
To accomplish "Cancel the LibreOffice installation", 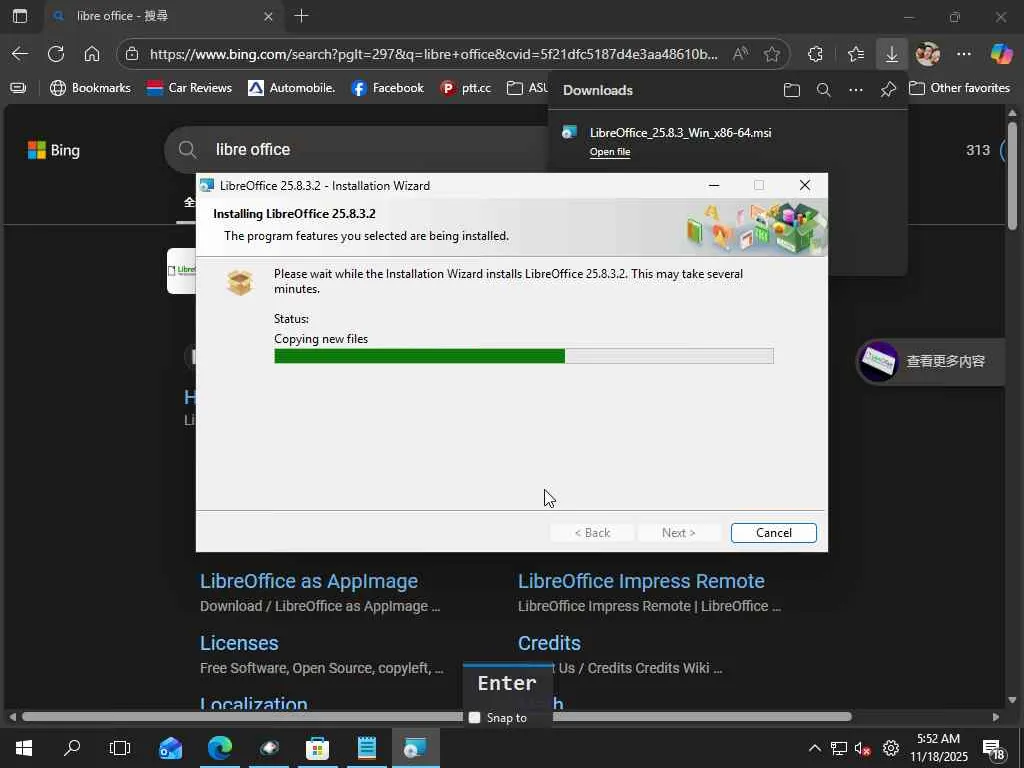I will [773, 533].
